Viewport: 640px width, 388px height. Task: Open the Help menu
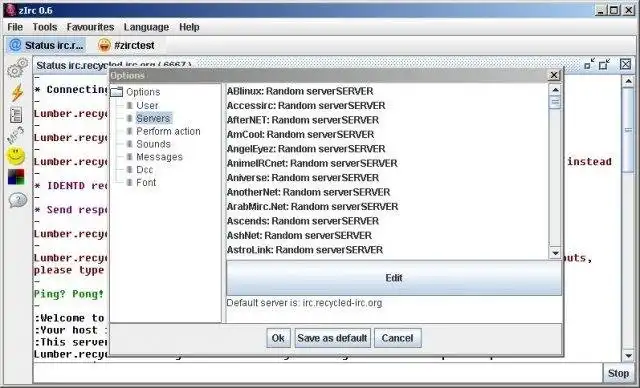(189, 27)
